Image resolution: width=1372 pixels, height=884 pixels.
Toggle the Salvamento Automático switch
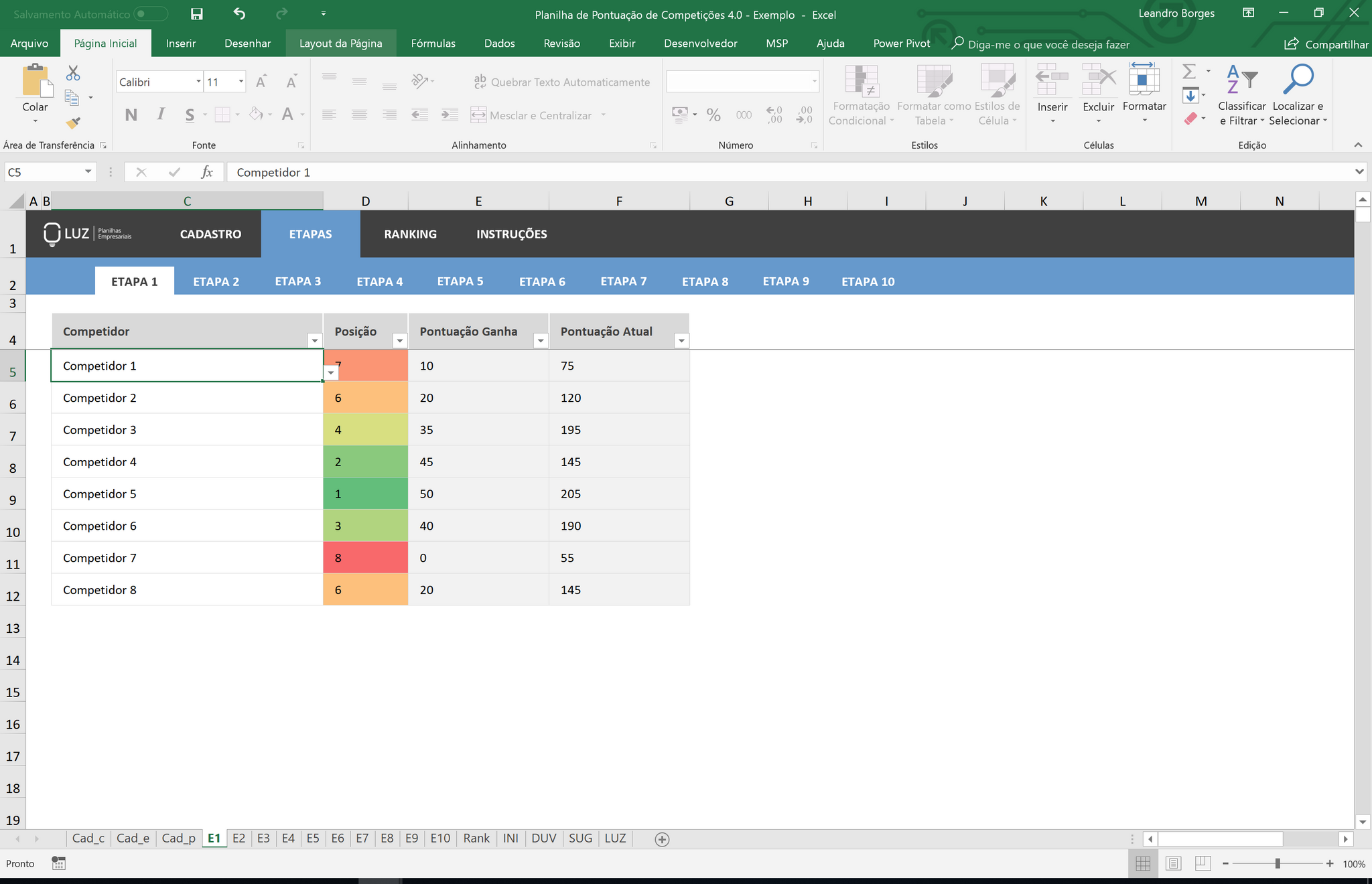coord(150,14)
